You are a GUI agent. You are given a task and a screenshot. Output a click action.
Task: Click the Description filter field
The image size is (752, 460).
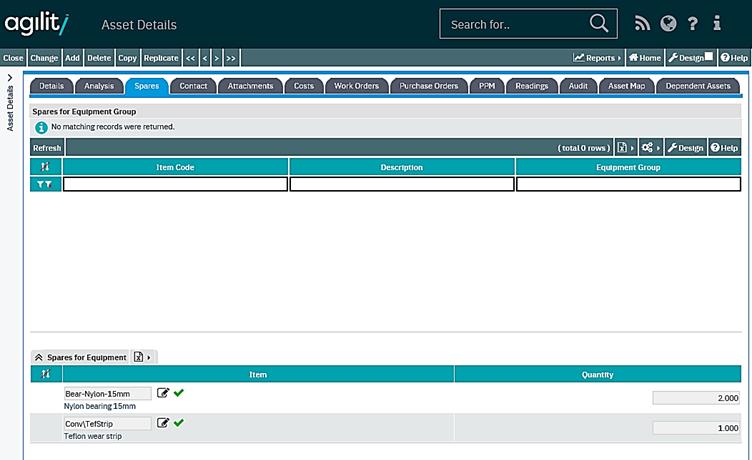(x=401, y=184)
